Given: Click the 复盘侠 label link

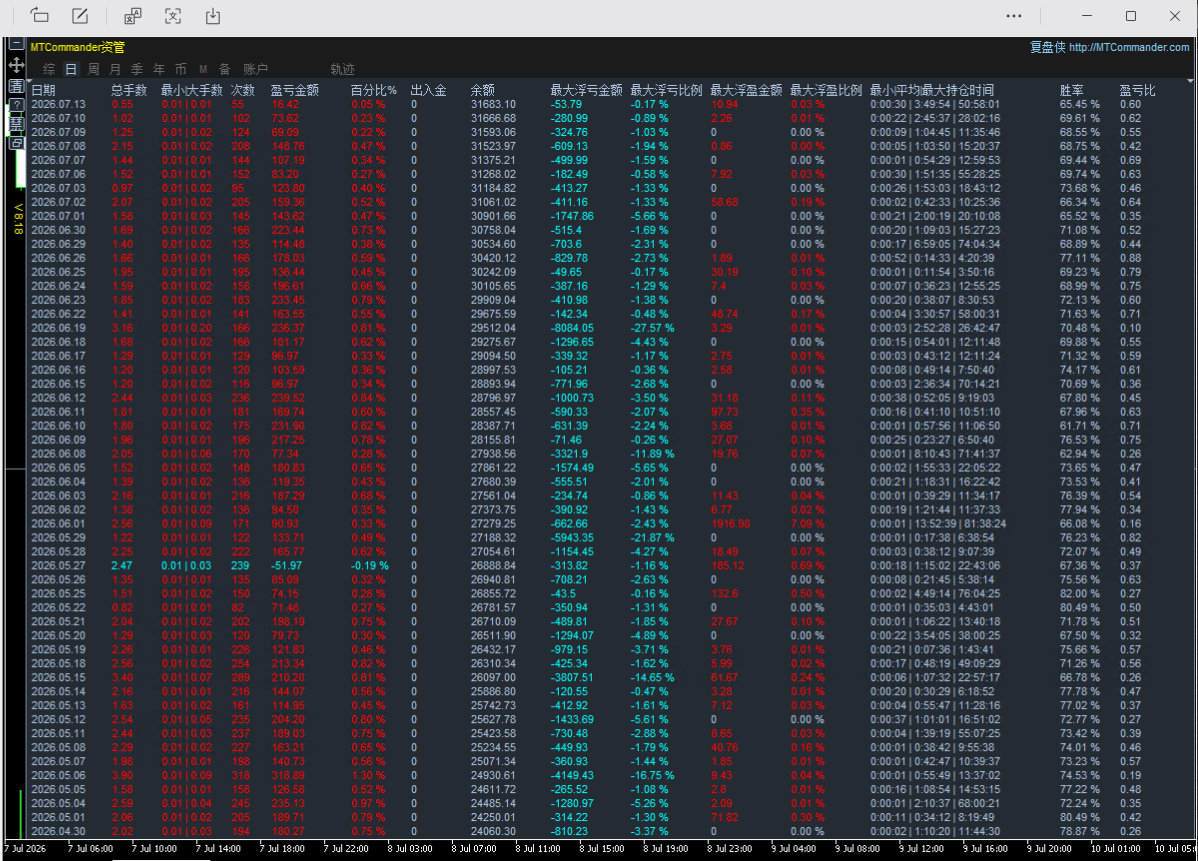Looking at the screenshot, I should [x=1047, y=47].
